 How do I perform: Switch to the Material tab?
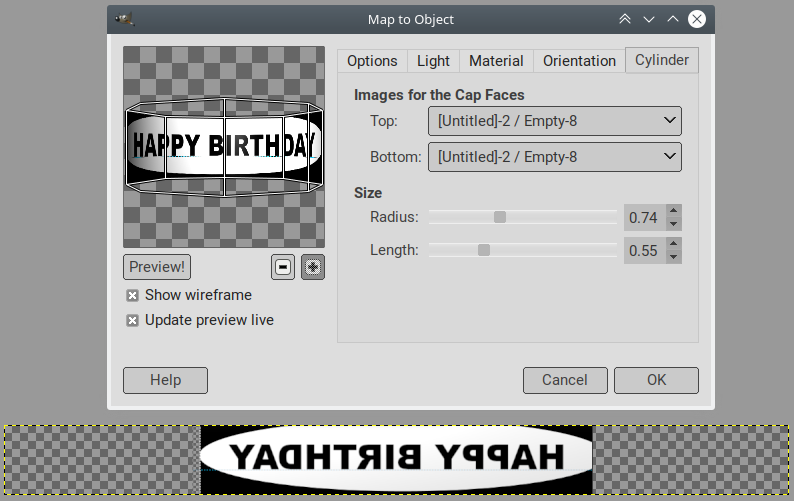[x=496, y=61]
